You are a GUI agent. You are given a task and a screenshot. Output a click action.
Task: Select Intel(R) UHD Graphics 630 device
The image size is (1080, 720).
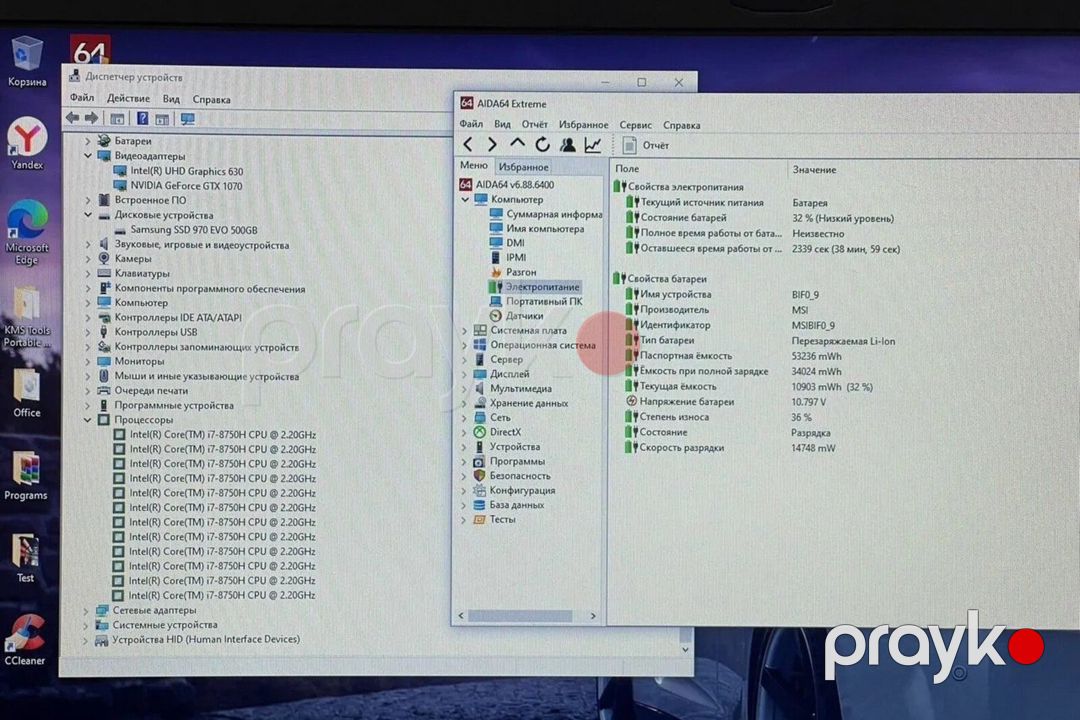coord(187,172)
